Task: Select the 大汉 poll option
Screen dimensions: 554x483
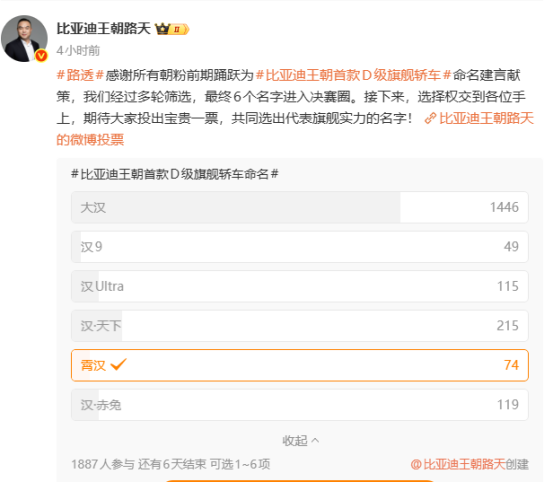Action: [300, 207]
